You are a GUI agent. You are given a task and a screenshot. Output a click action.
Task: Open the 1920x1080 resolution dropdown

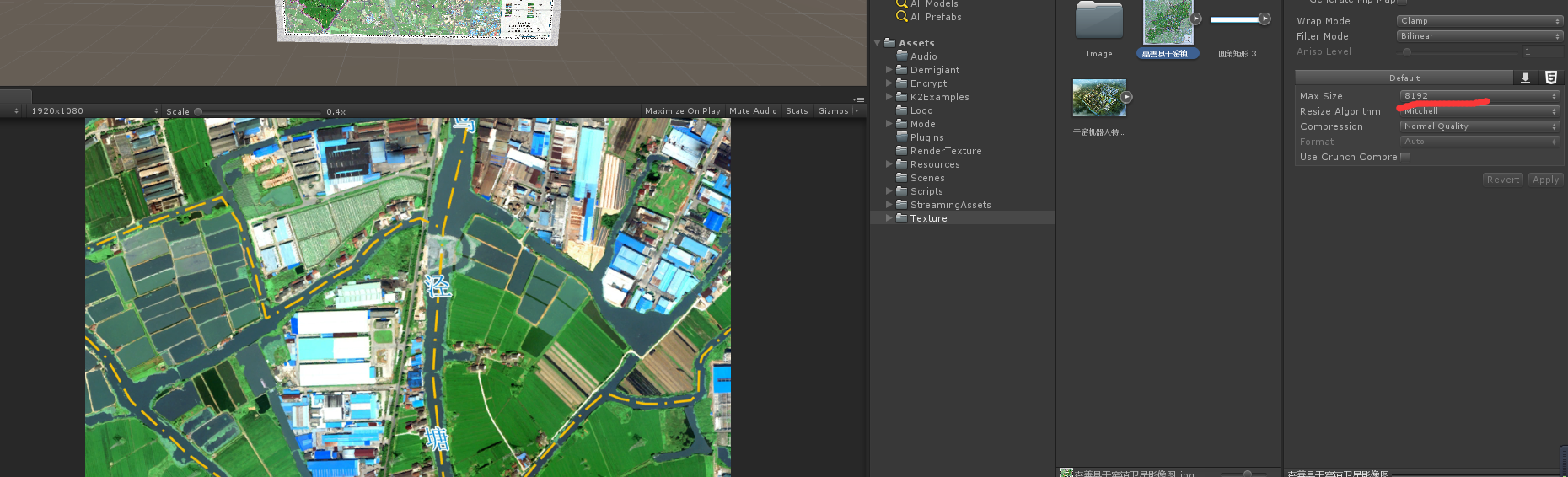(94, 111)
